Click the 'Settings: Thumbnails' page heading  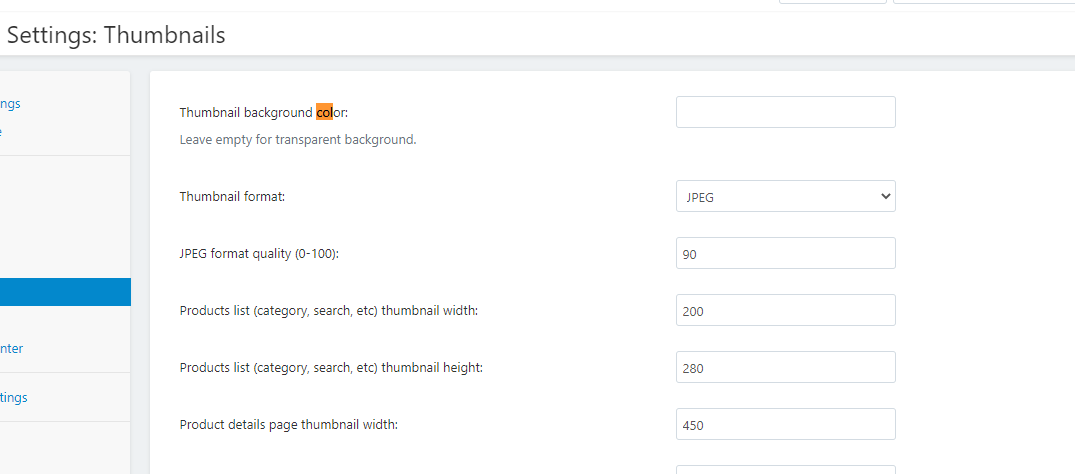[116, 35]
